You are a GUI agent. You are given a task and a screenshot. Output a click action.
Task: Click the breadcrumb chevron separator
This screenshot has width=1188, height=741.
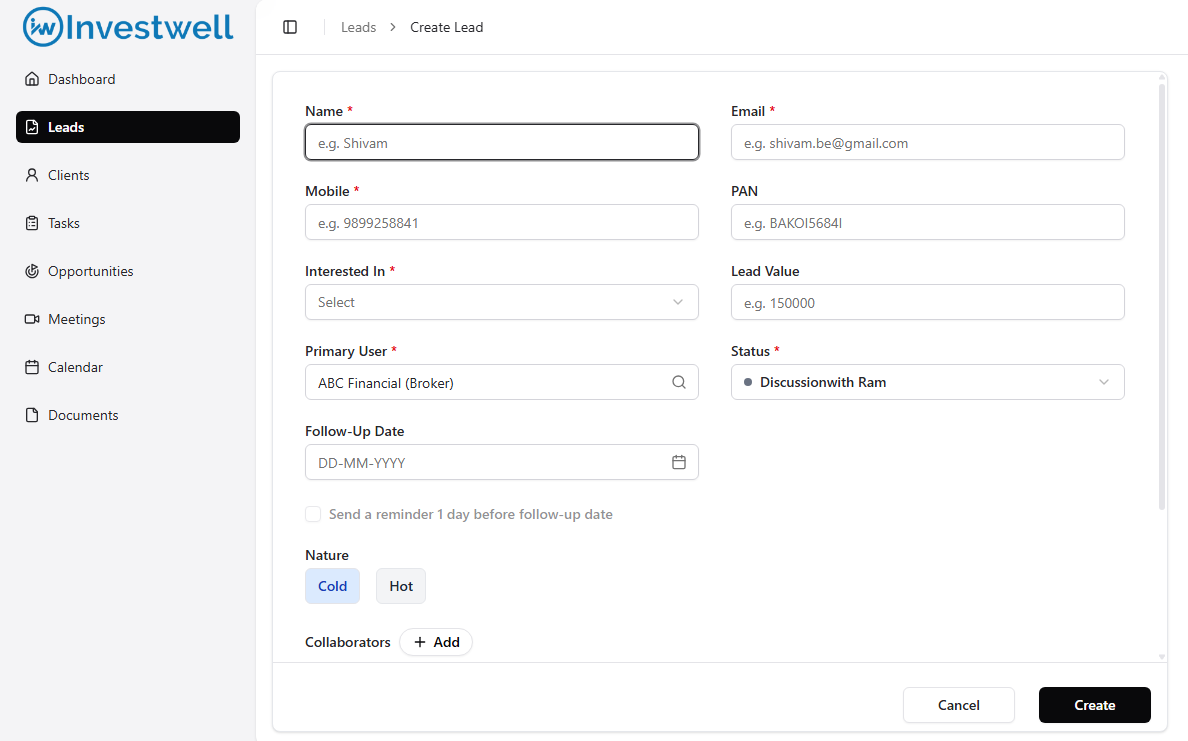pos(392,27)
